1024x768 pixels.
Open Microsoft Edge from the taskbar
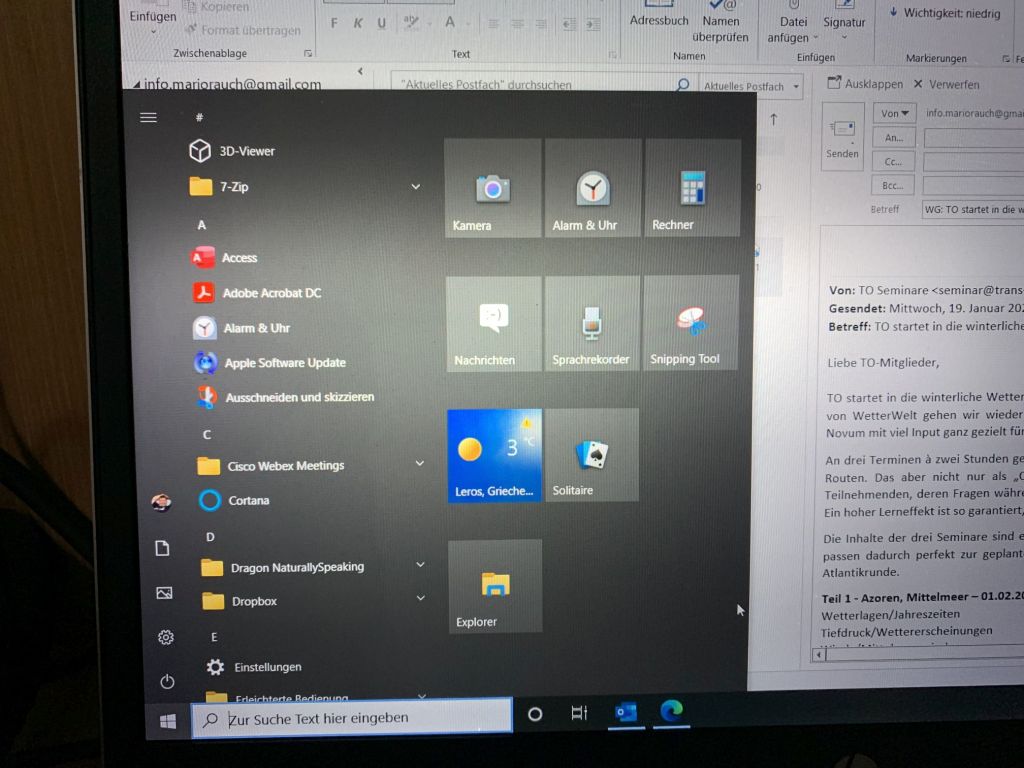click(x=671, y=711)
